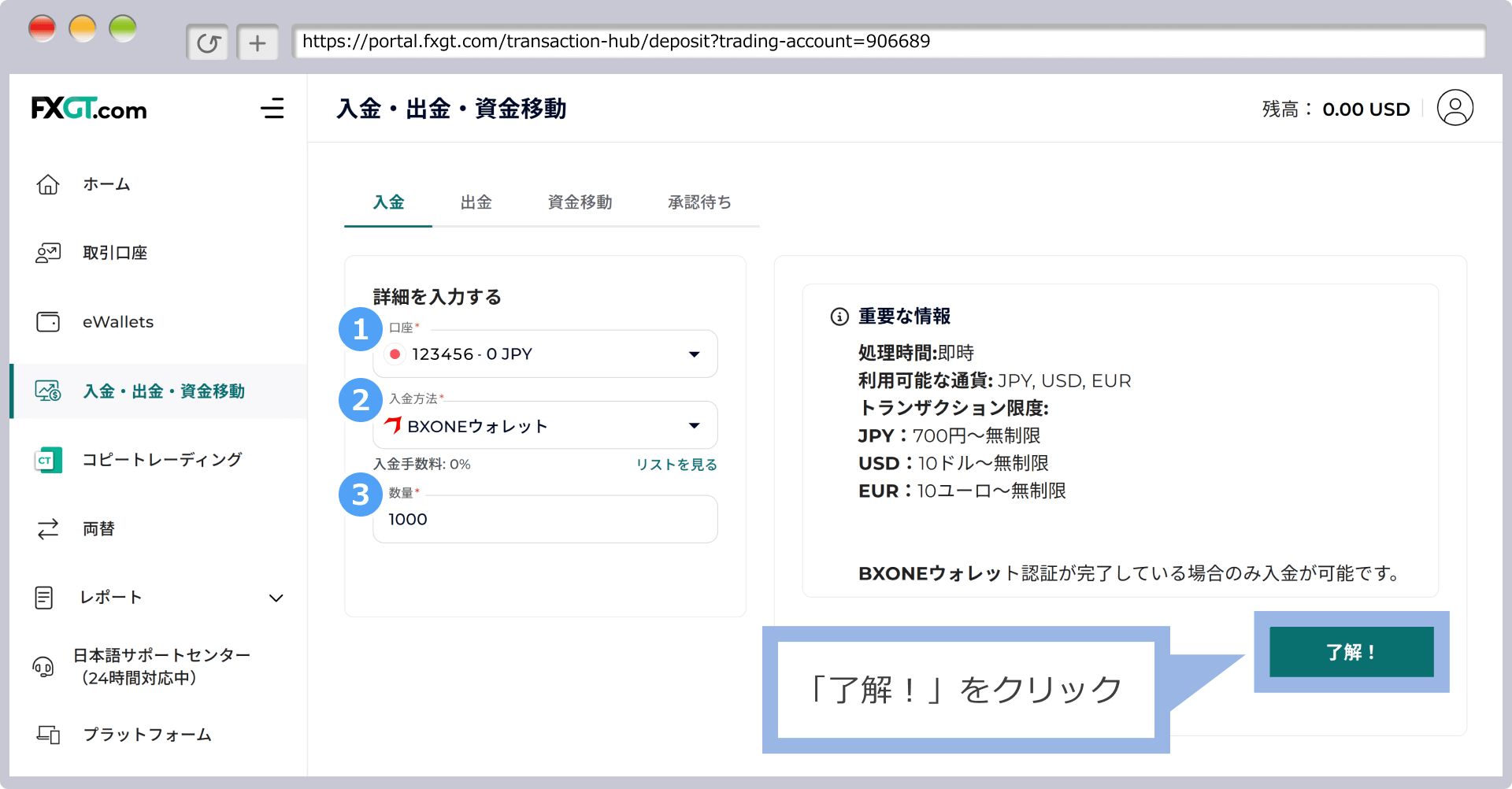The width and height of the screenshot is (1512, 789).
Task: Click the 入金・出金・資金移動 sidebar icon
Action: (x=48, y=391)
